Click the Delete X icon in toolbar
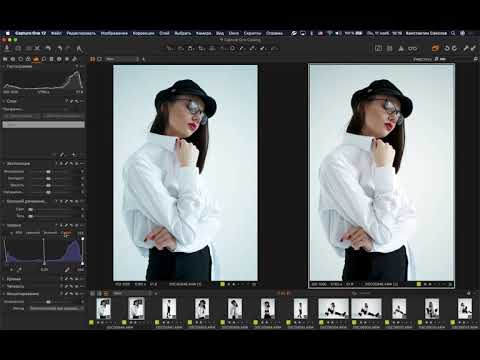 click(x=37, y=49)
